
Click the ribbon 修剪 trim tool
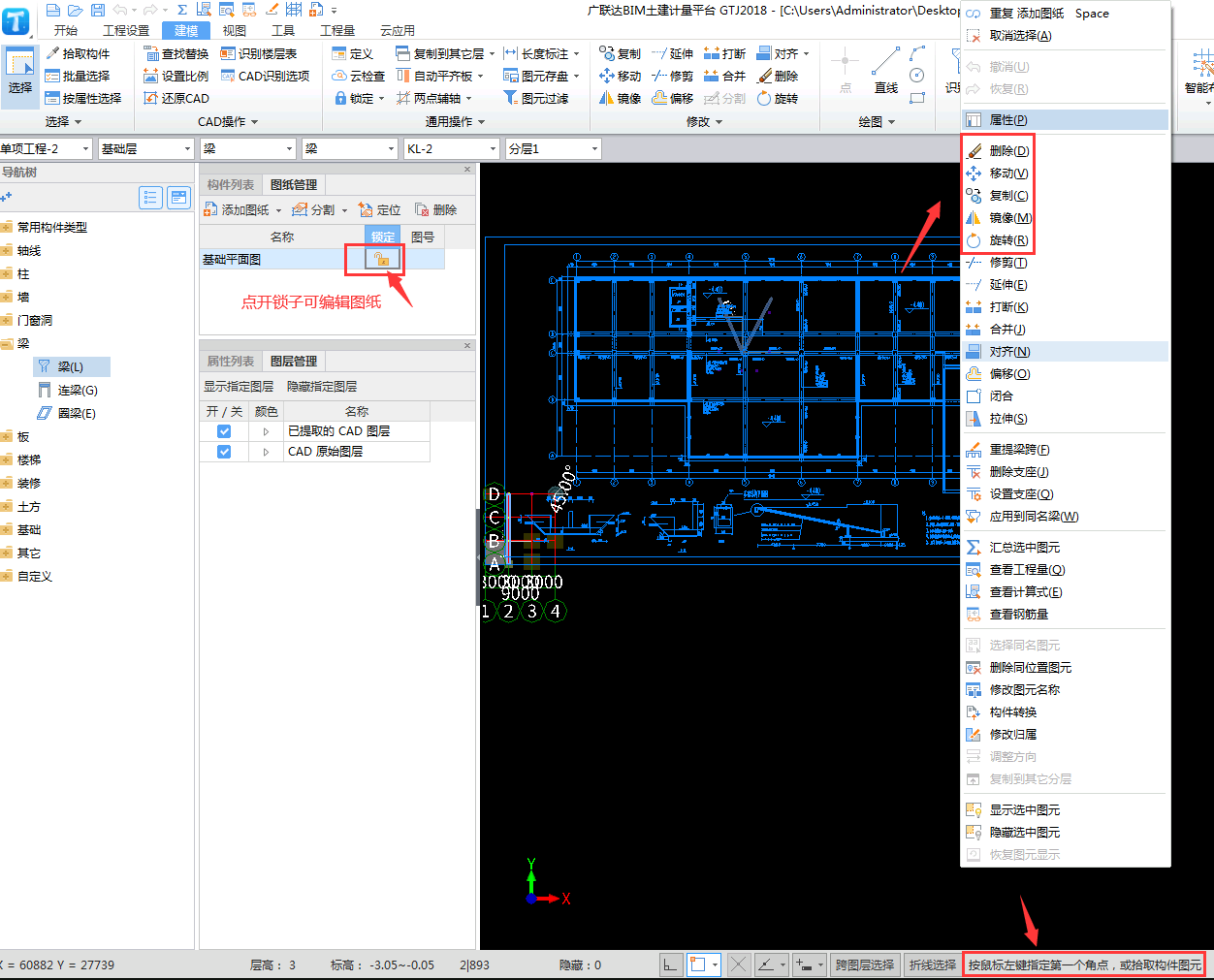coord(672,76)
